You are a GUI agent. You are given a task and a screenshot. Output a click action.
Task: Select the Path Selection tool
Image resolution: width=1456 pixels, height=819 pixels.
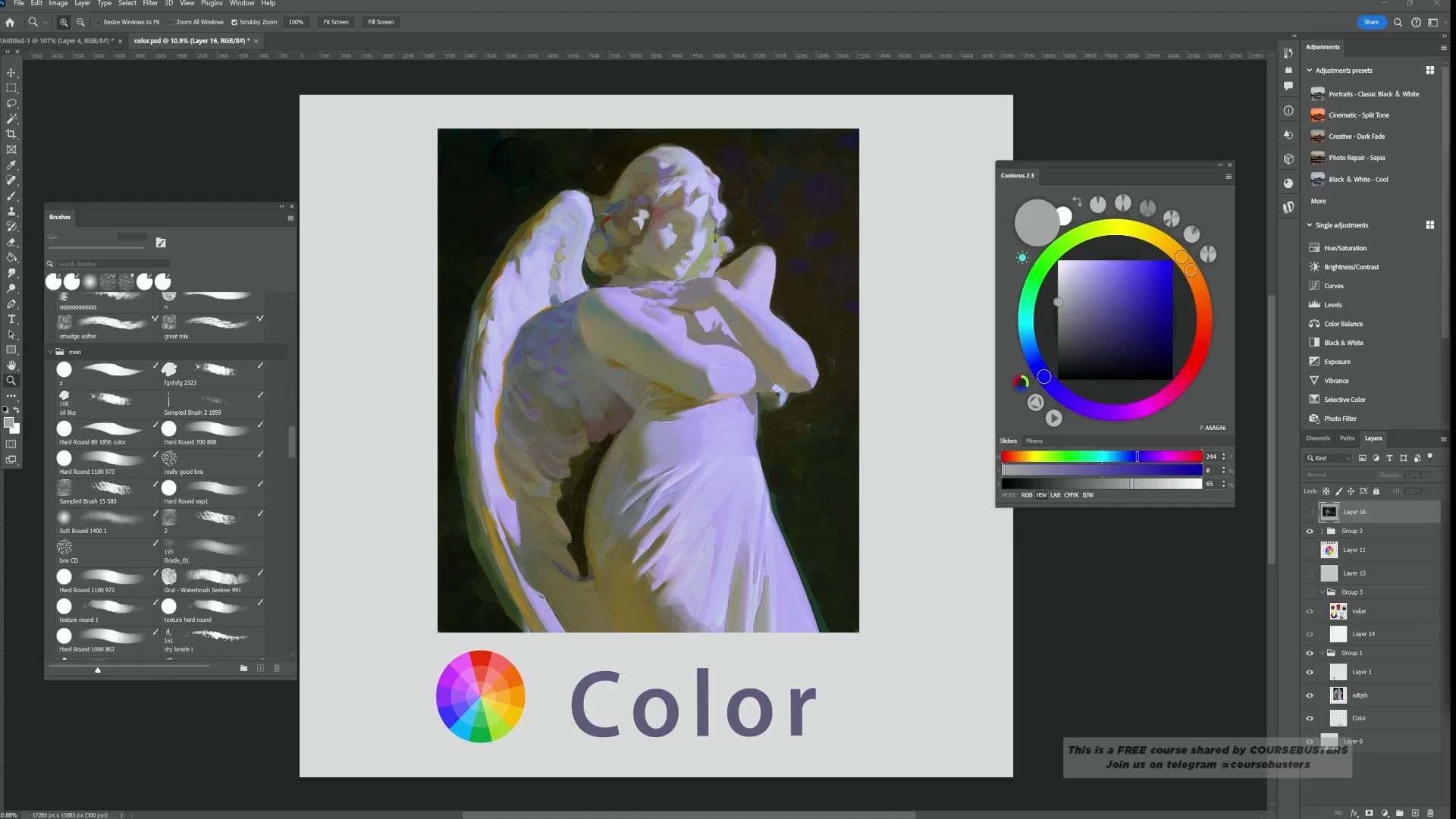click(11, 334)
